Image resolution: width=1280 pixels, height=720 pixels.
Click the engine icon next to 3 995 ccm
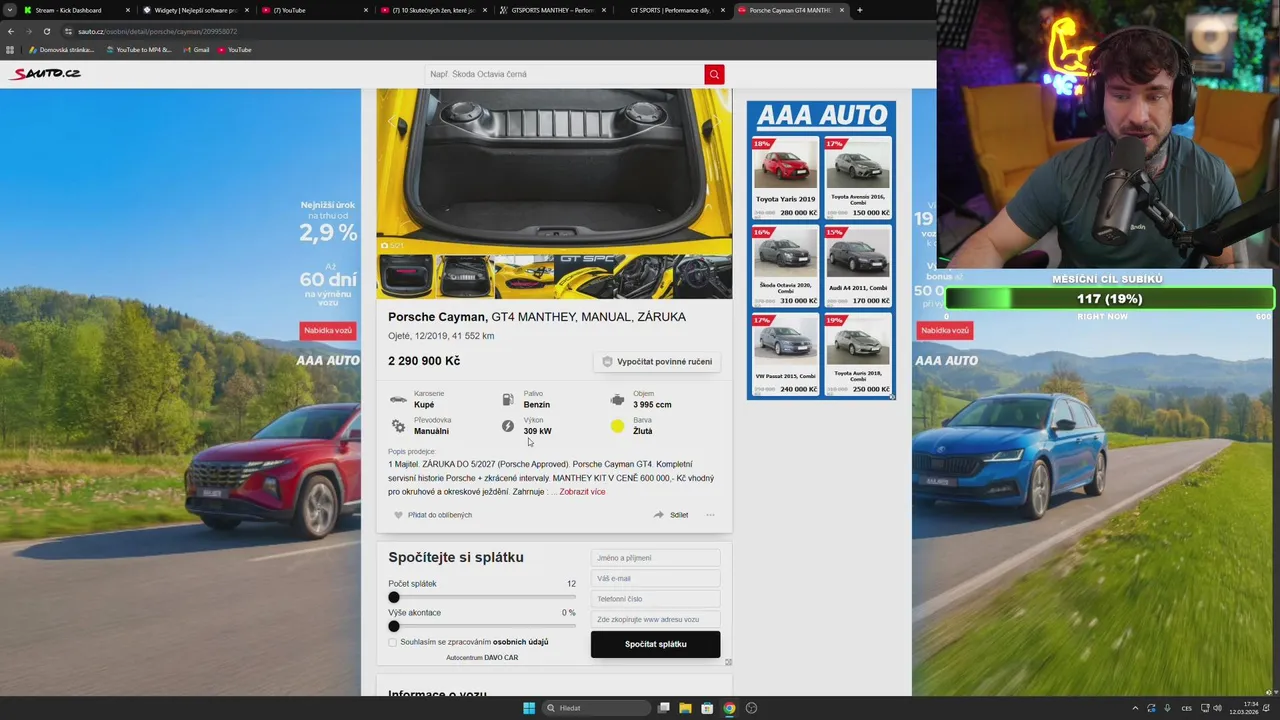pos(617,400)
